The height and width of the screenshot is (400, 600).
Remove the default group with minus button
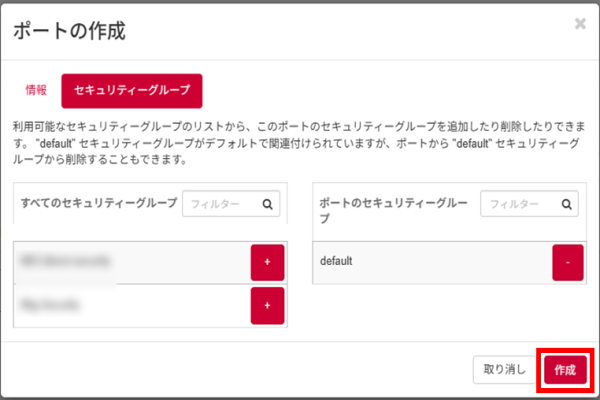pos(567,262)
